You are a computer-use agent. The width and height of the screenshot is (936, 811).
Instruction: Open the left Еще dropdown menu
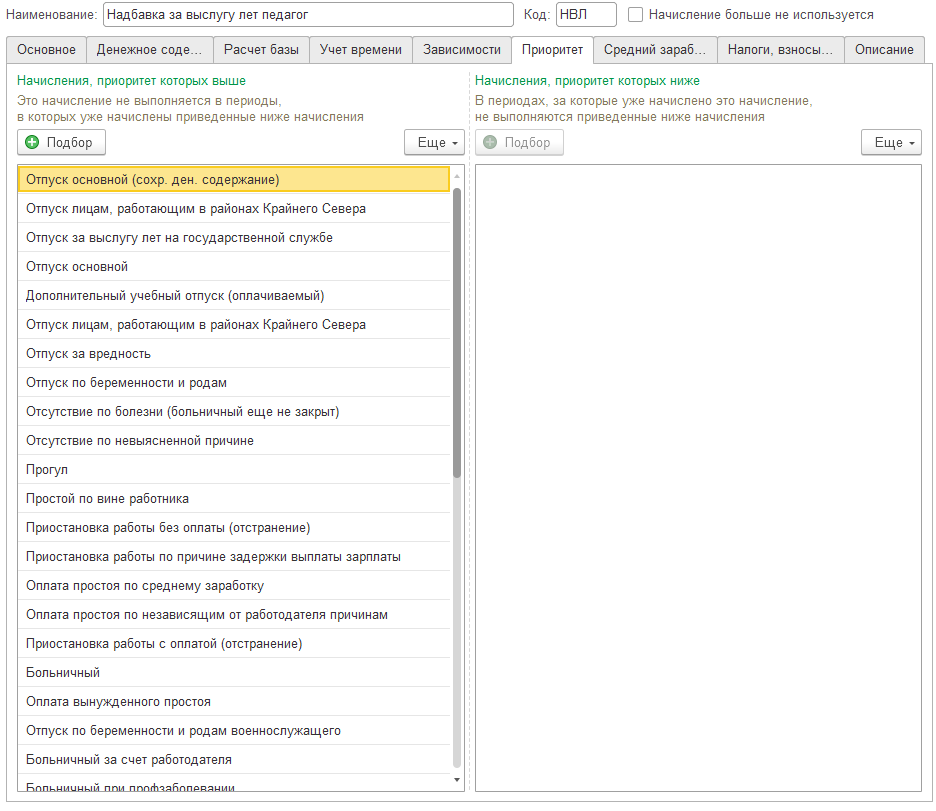pyautogui.click(x=434, y=143)
